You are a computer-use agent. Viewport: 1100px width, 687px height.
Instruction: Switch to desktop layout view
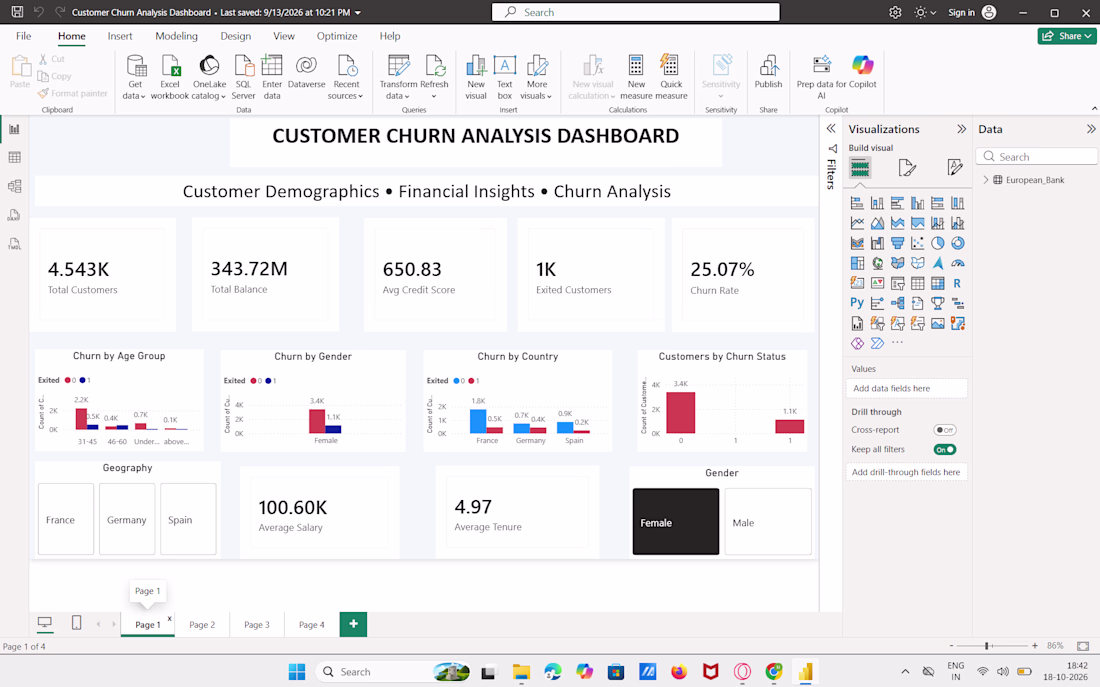click(x=44, y=622)
